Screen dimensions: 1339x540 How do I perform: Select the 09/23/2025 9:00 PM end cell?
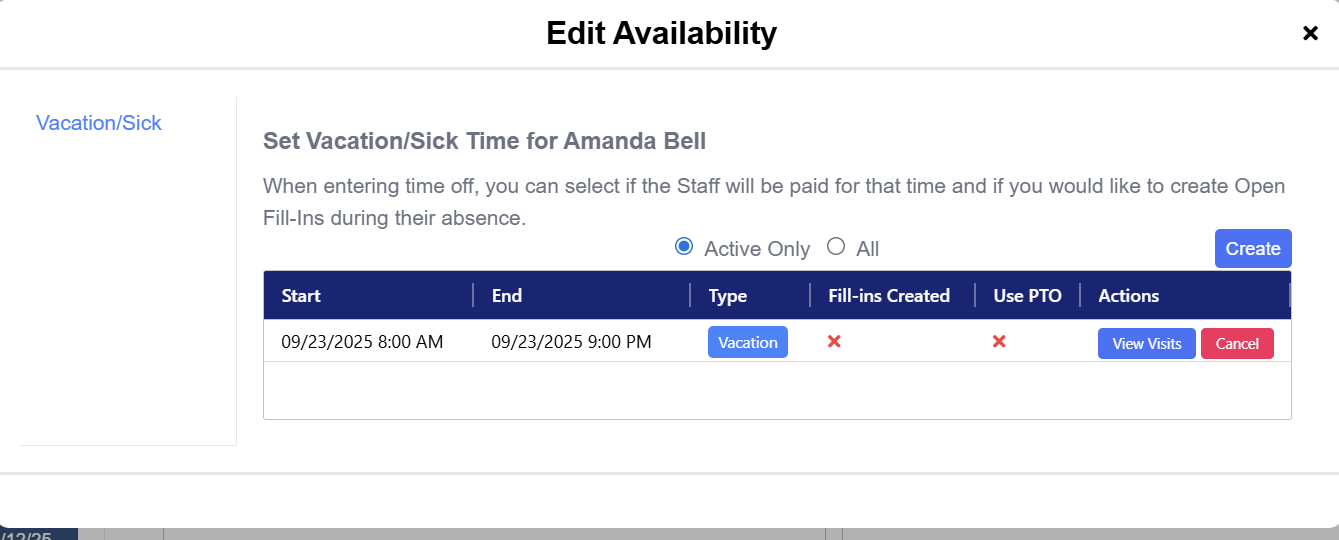tap(571, 342)
